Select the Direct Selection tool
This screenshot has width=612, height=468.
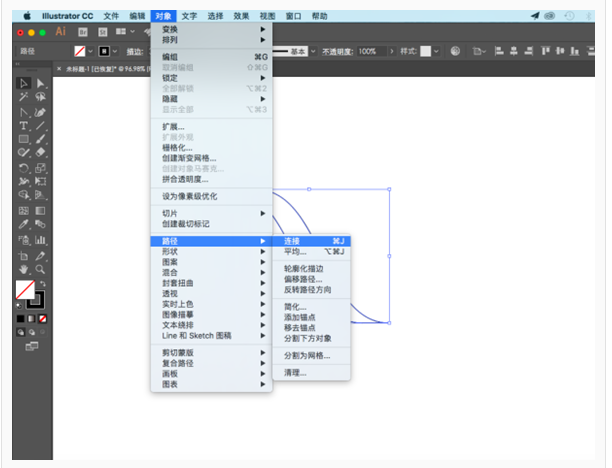click(40, 83)
